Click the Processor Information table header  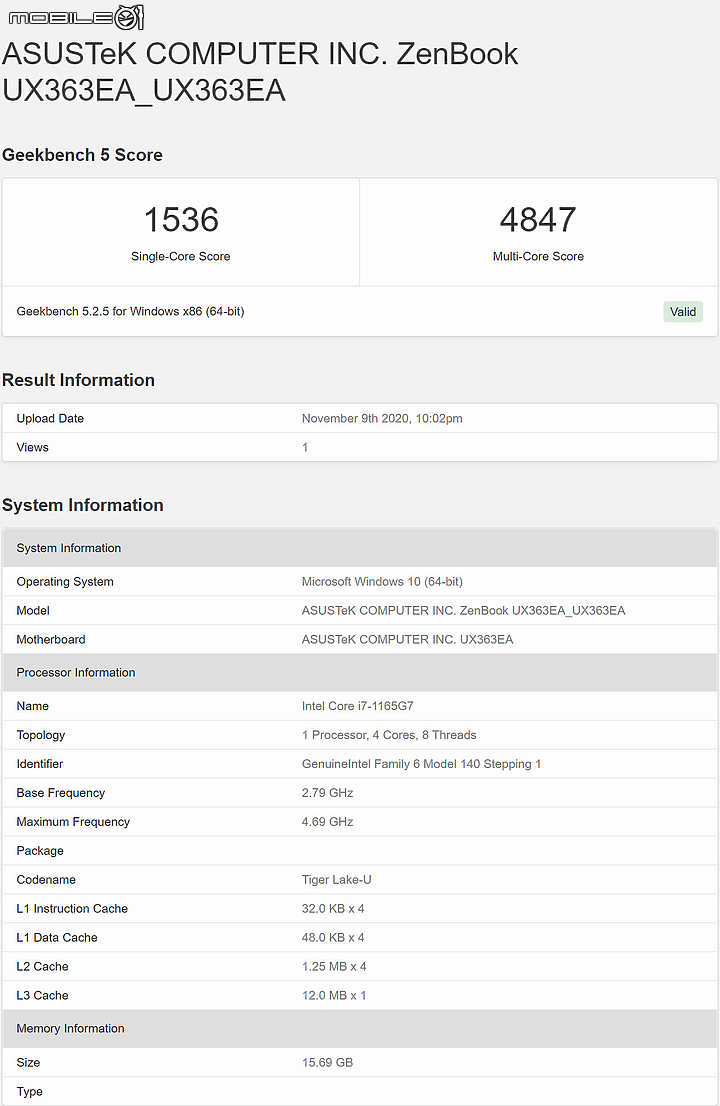[360, 672]
